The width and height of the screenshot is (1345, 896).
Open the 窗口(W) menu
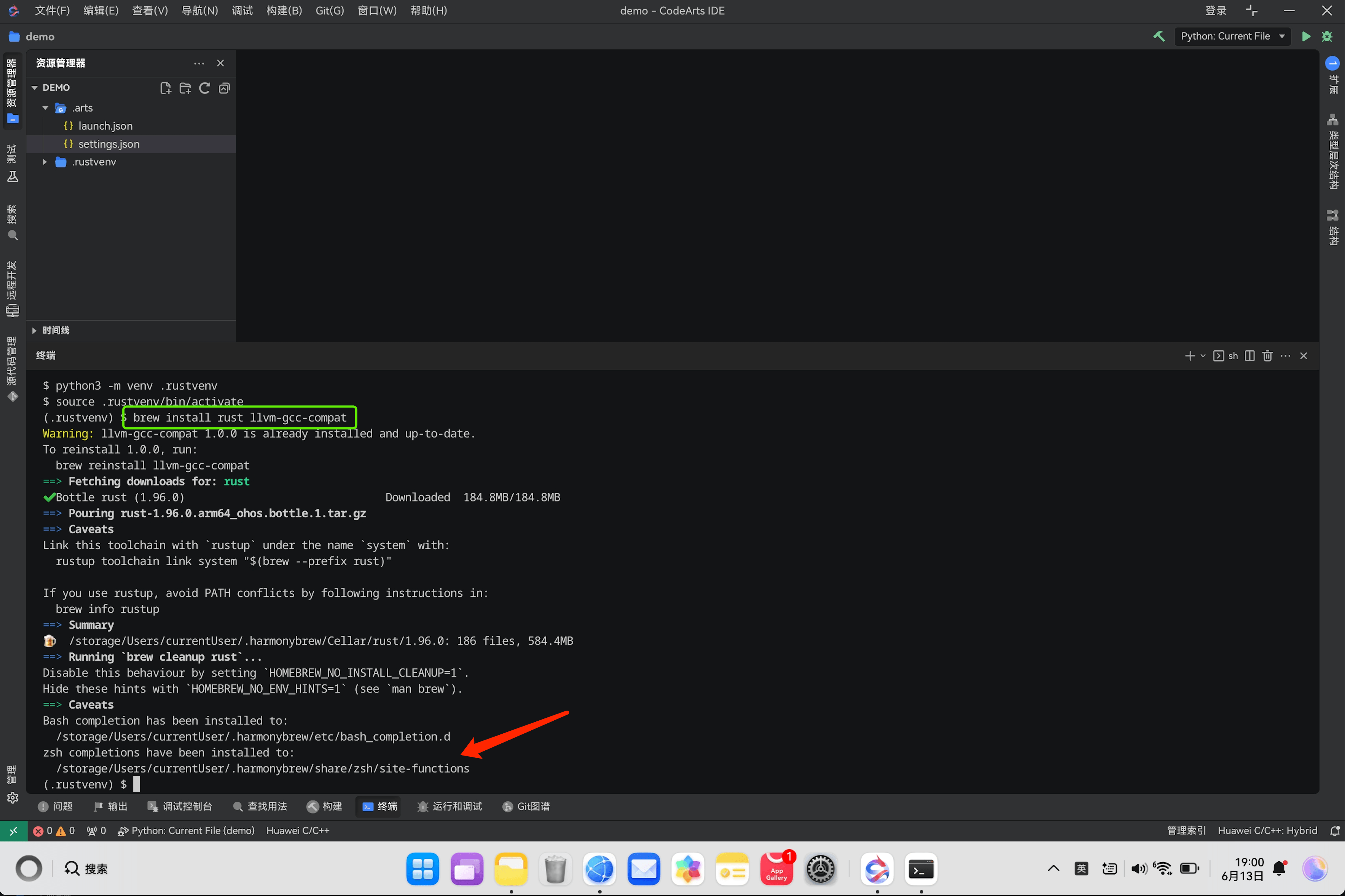377,10
